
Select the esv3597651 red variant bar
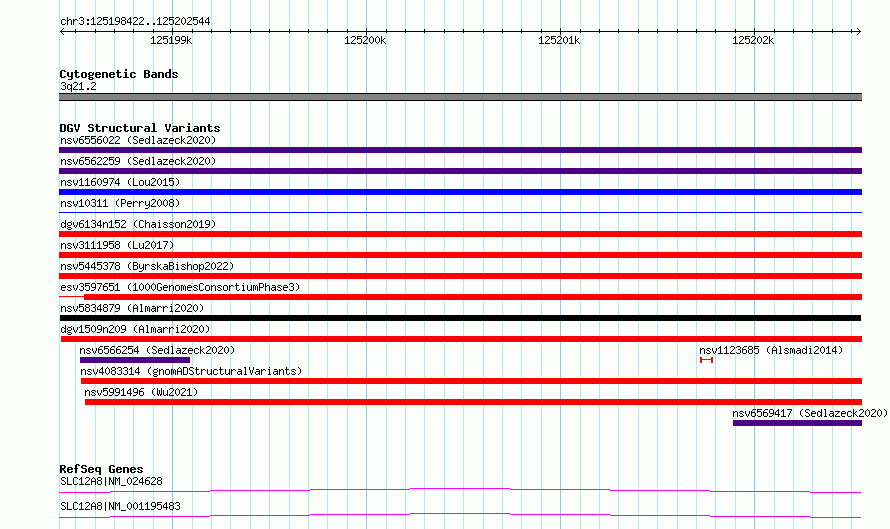(473, 297)
